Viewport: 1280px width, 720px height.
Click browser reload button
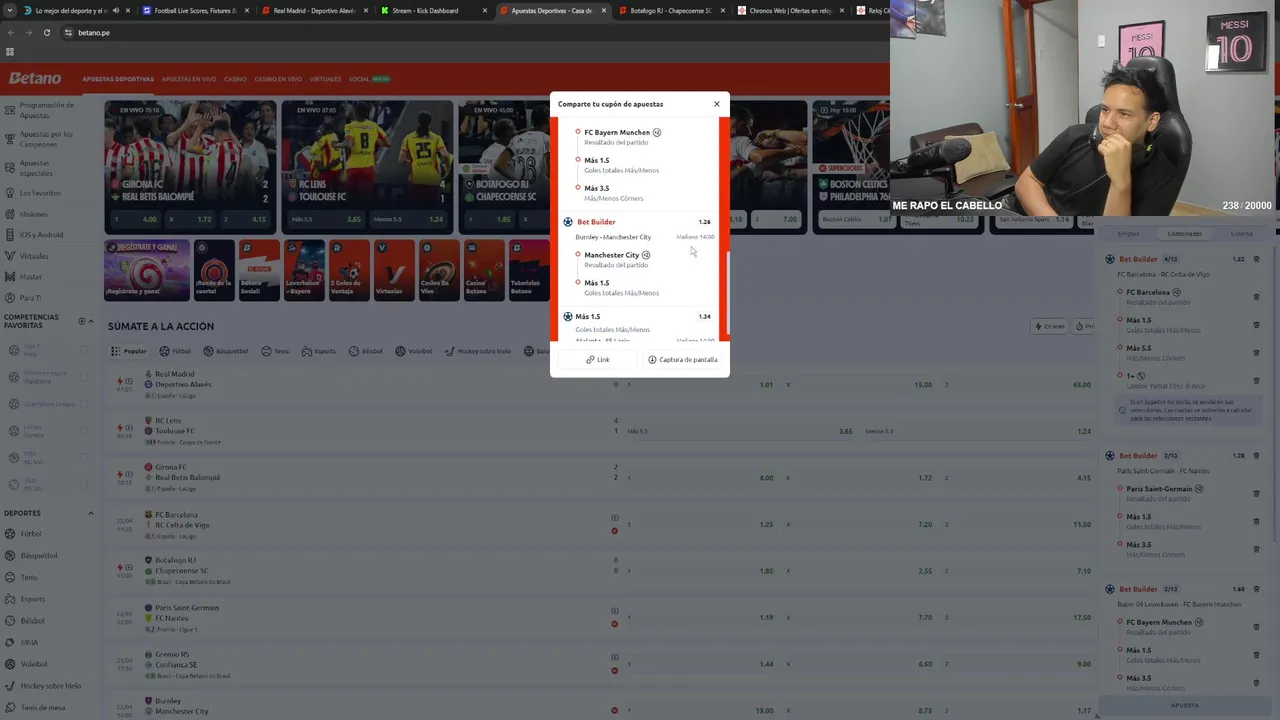pyautogui.click(x=46, y=33)
